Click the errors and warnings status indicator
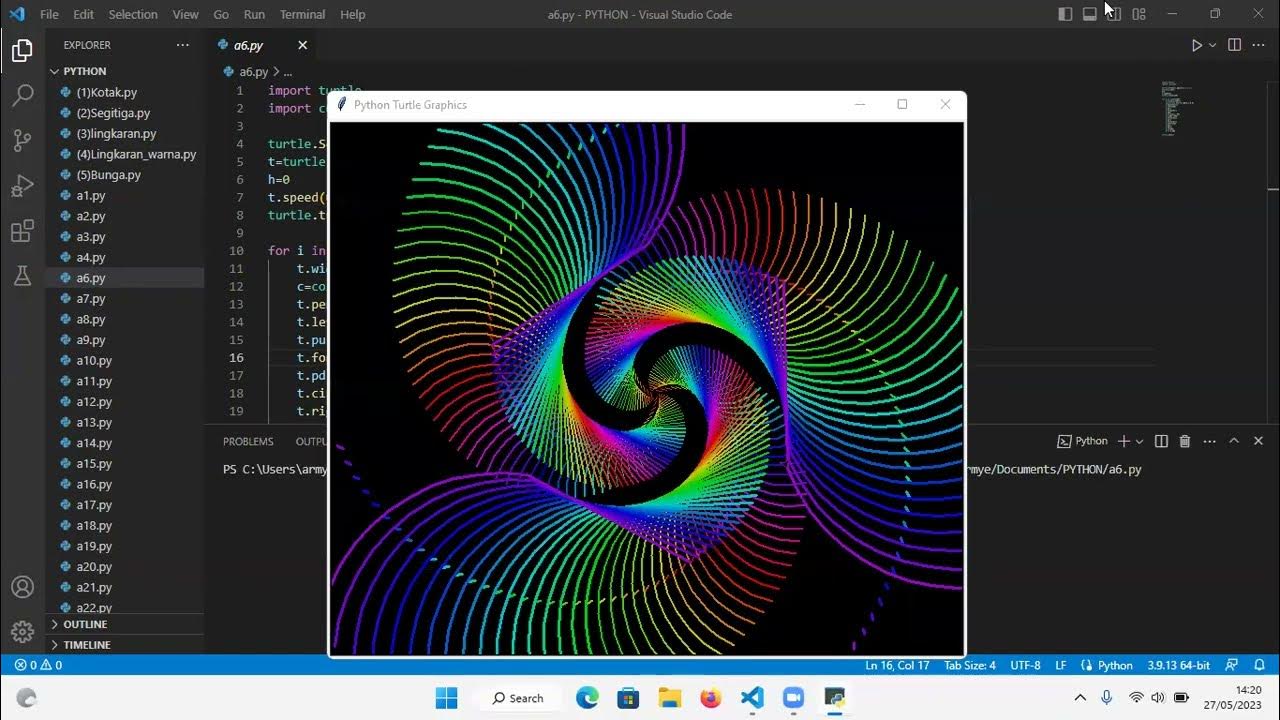The width and height of the screenshot is (1280, 720). click(38, 665)
